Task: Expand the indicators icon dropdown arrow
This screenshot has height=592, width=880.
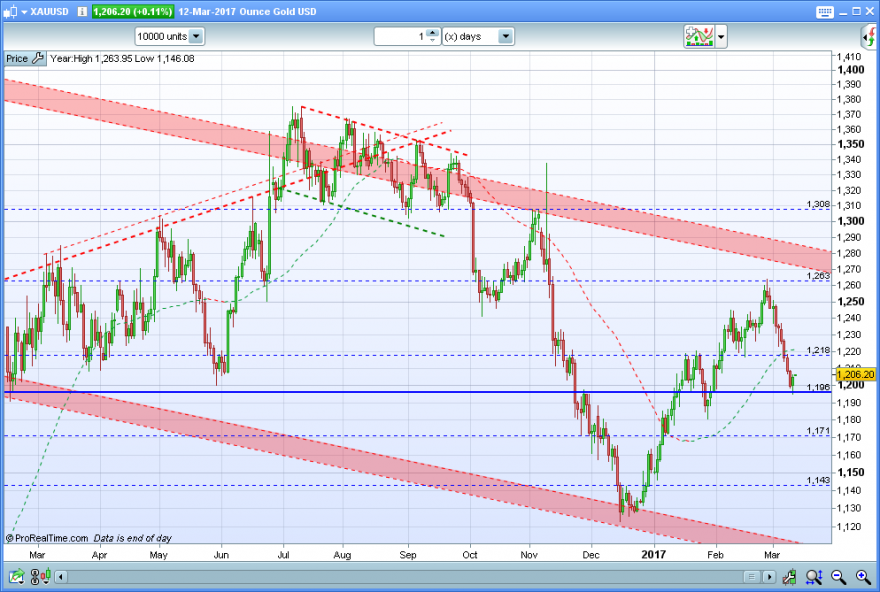Action: coord(721,37)
